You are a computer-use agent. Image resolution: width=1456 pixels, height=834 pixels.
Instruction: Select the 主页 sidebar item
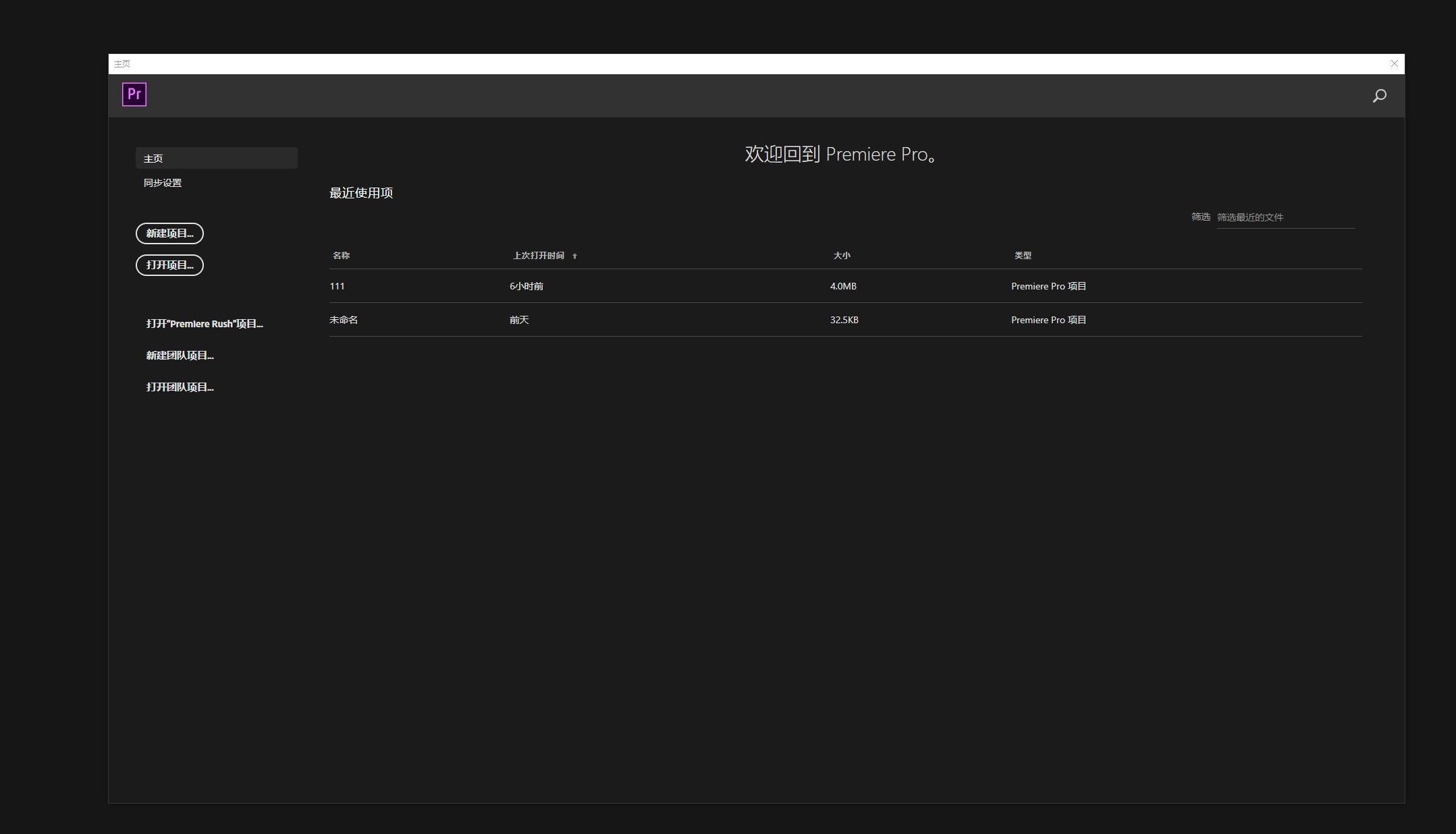[x=216, y=159]
